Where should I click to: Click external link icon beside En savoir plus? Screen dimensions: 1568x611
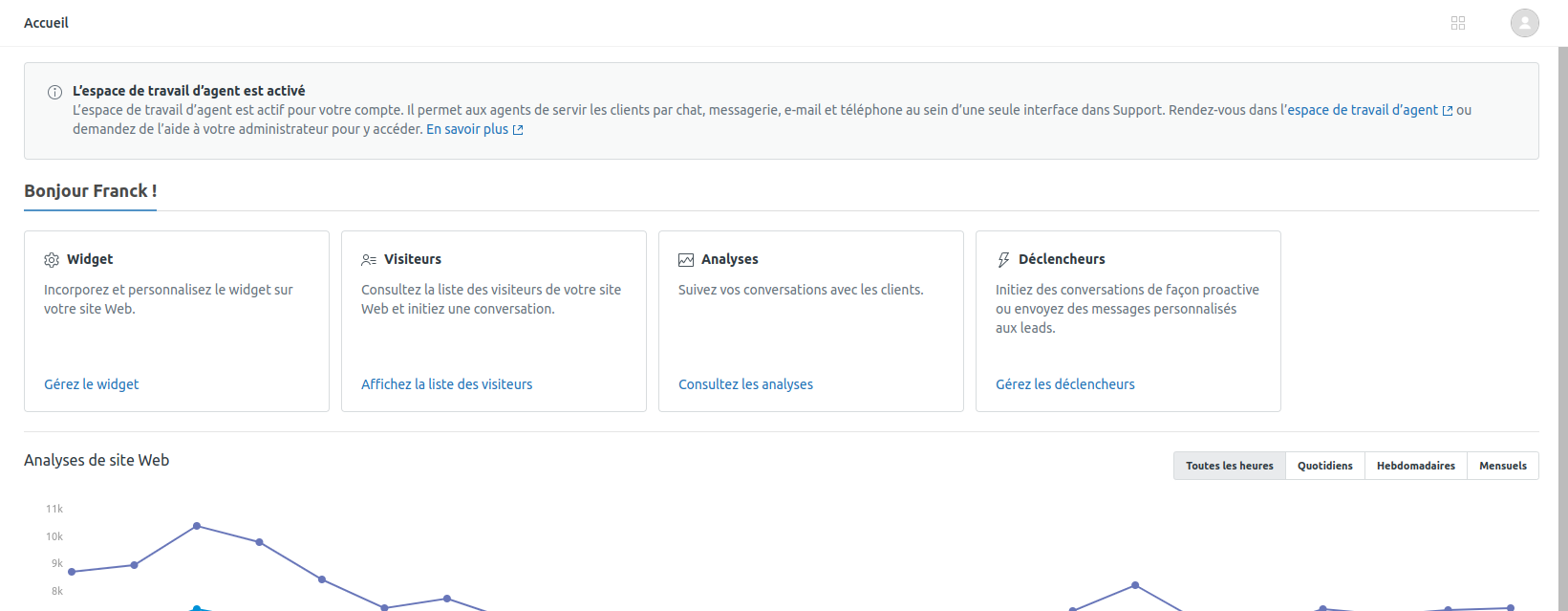518,130
